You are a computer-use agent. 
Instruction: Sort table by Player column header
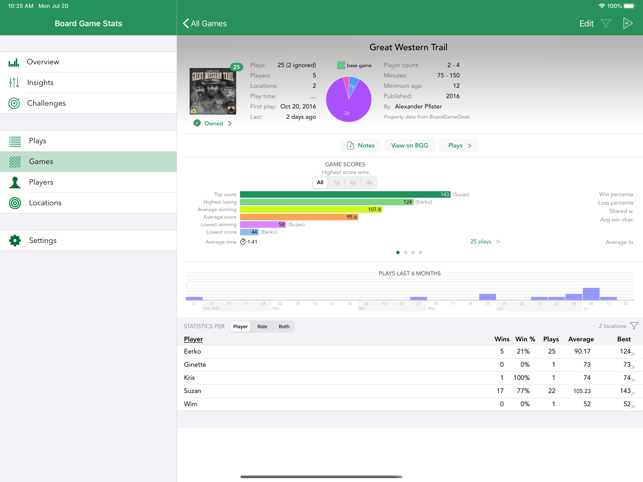tap(193, 339)
